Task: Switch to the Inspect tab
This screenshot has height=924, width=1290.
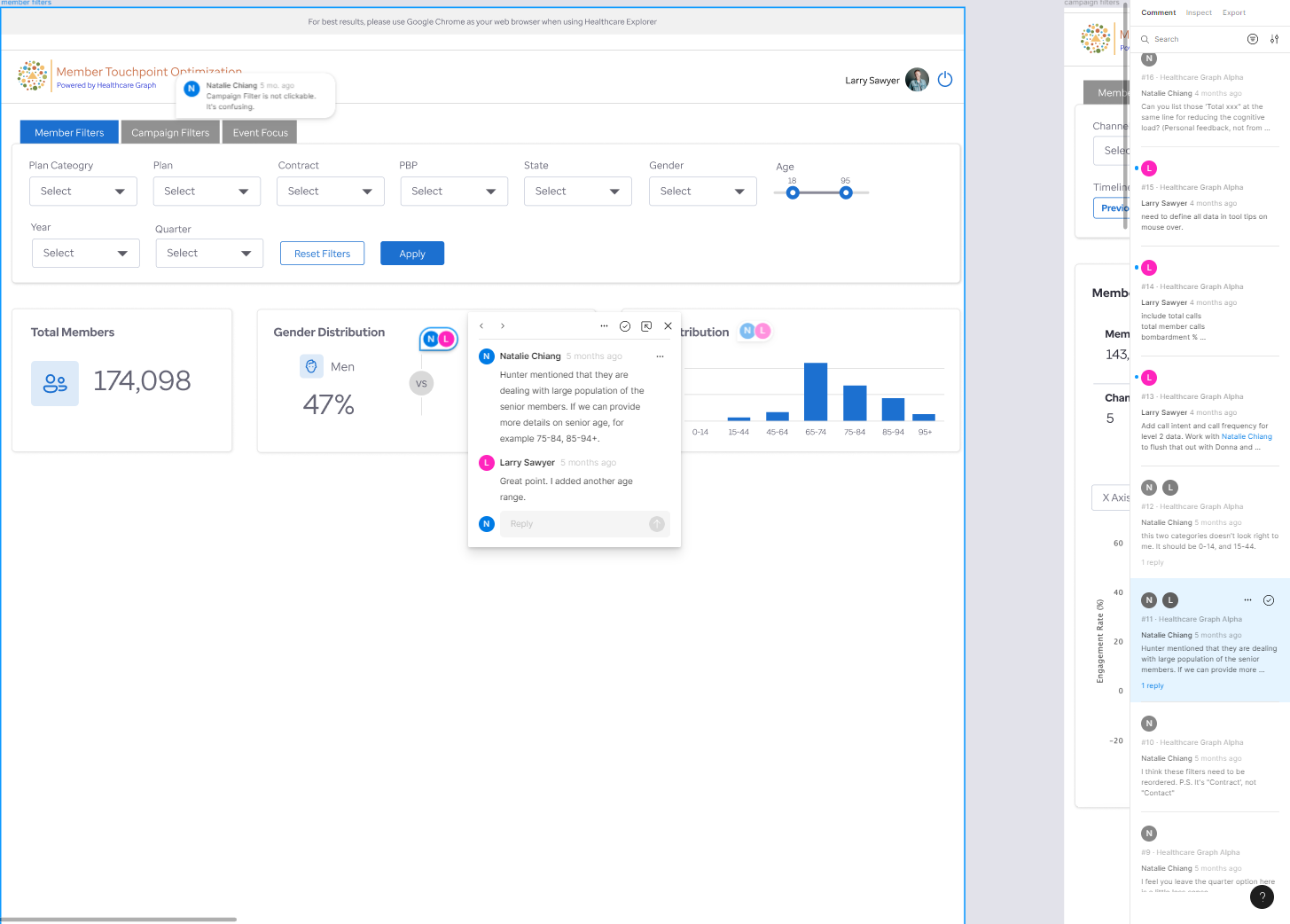Action: 1199,12
